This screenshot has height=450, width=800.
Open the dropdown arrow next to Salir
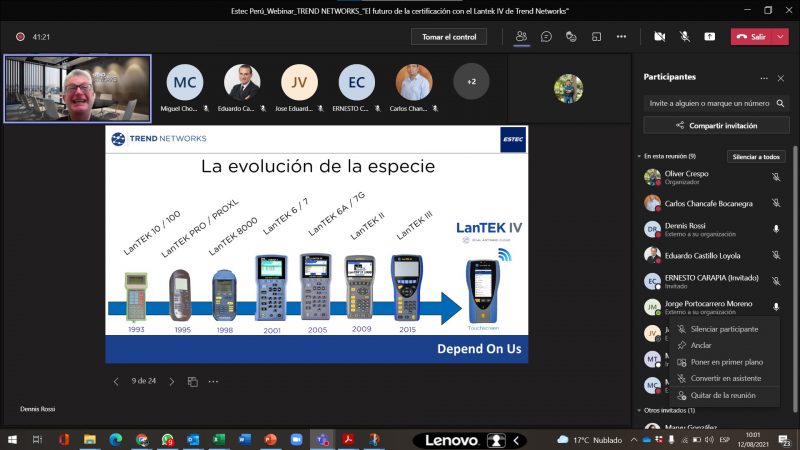coord(779,36)
